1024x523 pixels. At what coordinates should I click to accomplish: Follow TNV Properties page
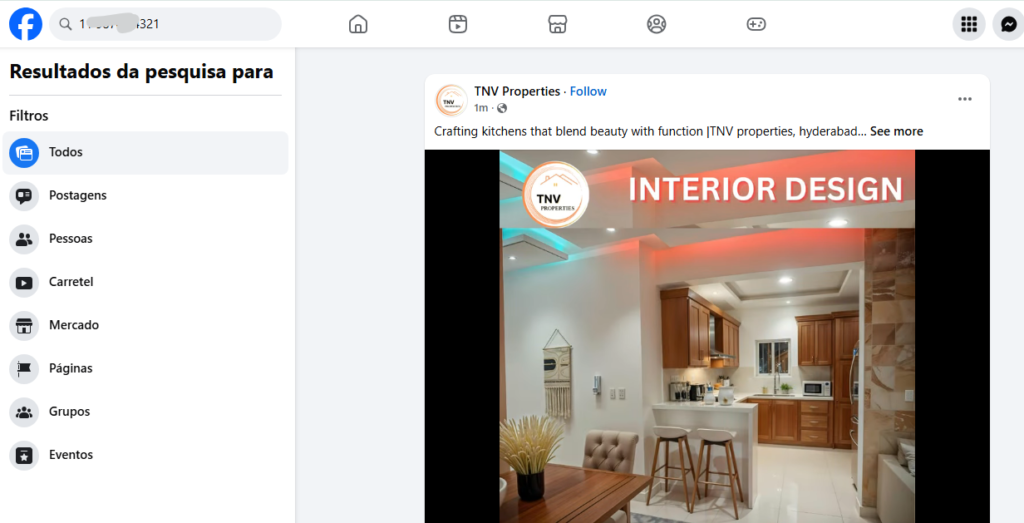click(x=588, y=91)
